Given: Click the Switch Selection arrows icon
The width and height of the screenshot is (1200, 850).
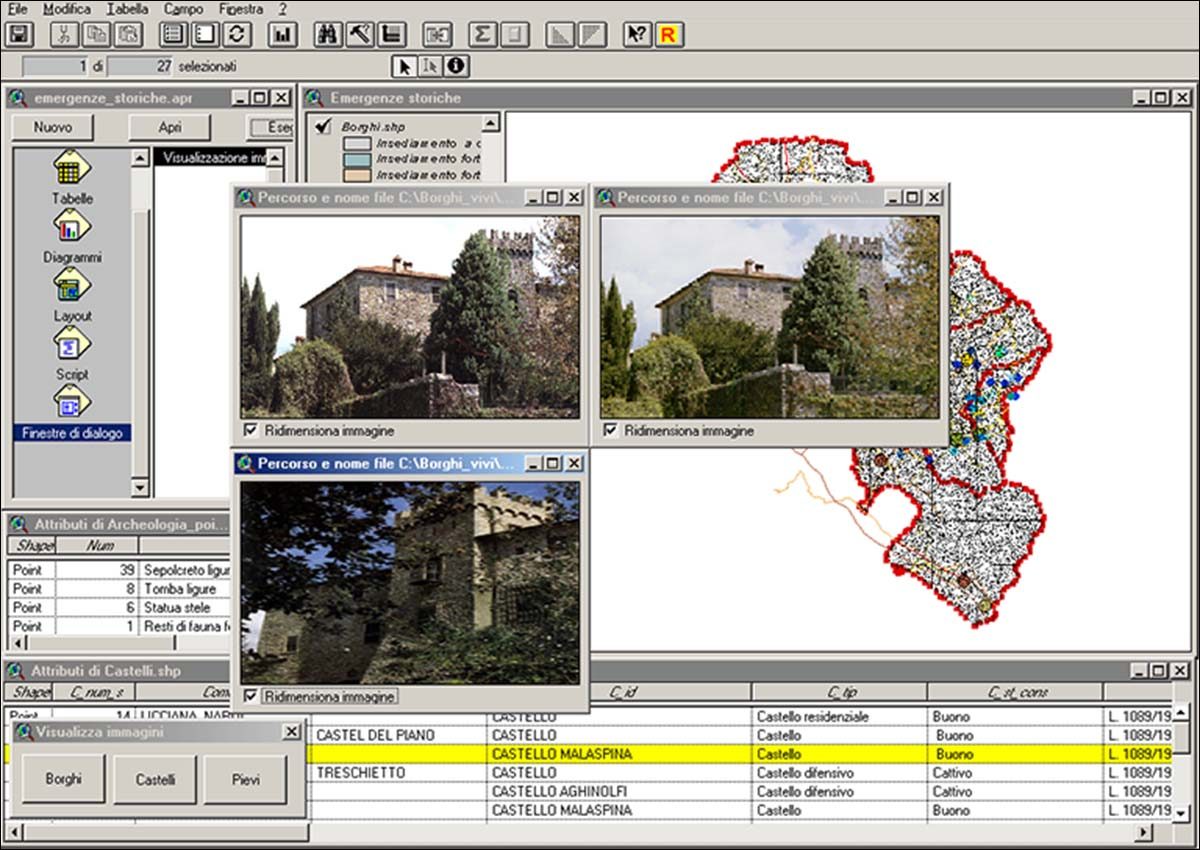Looking at the screenshot, I should pos(236,34).
